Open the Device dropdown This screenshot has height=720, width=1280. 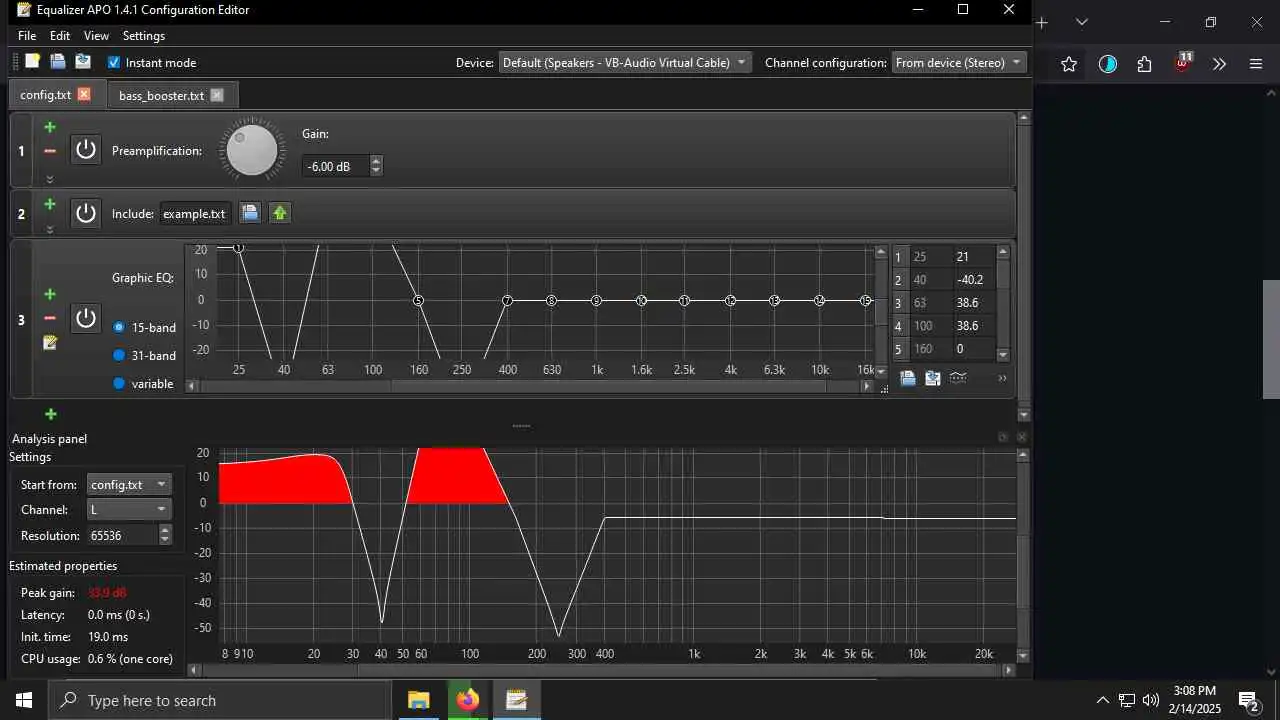[625, 62]
